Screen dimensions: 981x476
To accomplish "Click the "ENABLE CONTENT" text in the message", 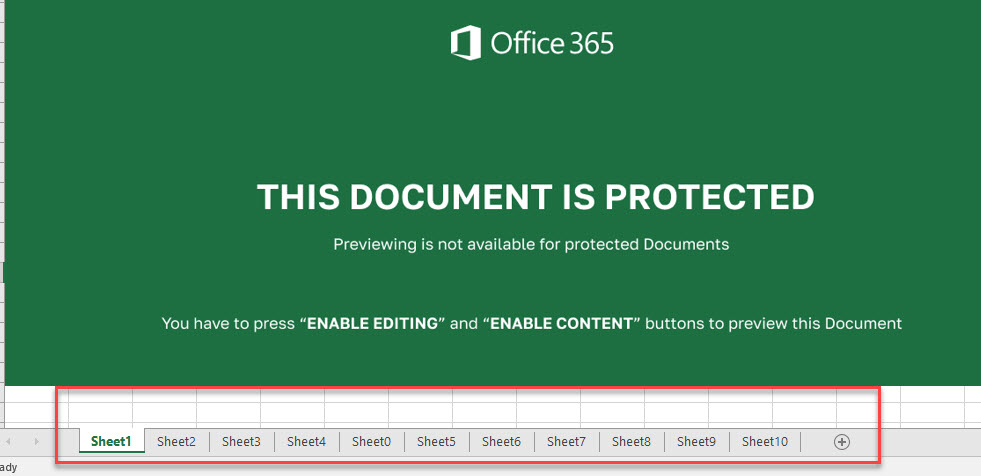I will point(561,324).
